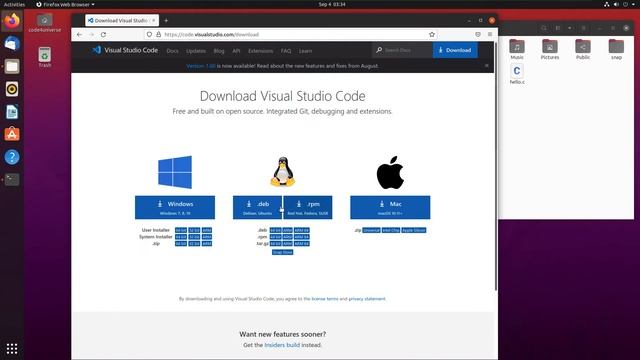Bookmark this page with the star icon

click(x=432, y=35)
